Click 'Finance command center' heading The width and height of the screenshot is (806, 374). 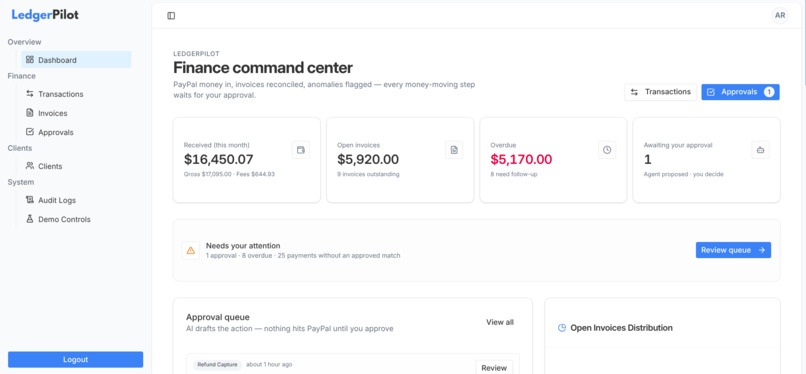263,68
